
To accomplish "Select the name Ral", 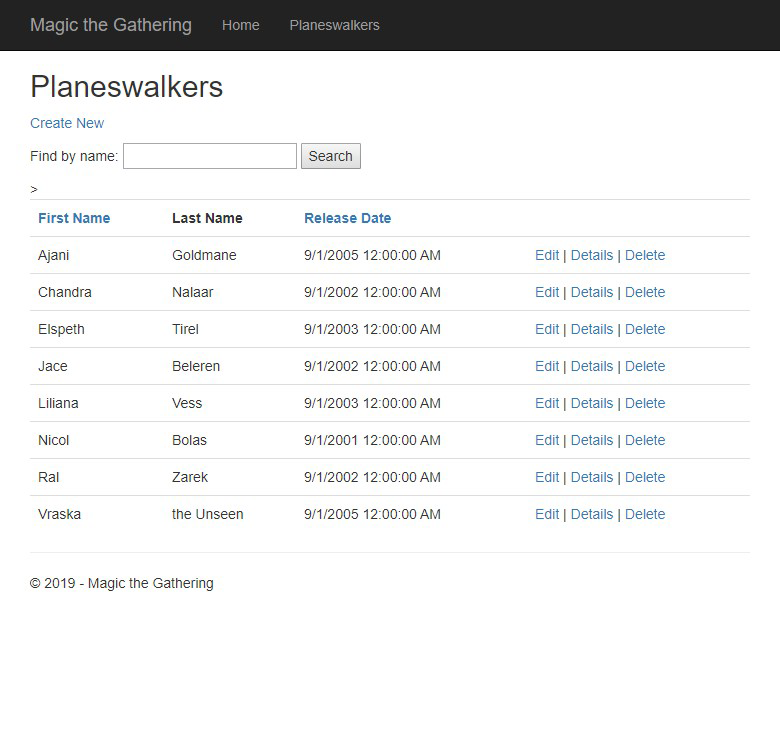I will [x=48, y=477].
